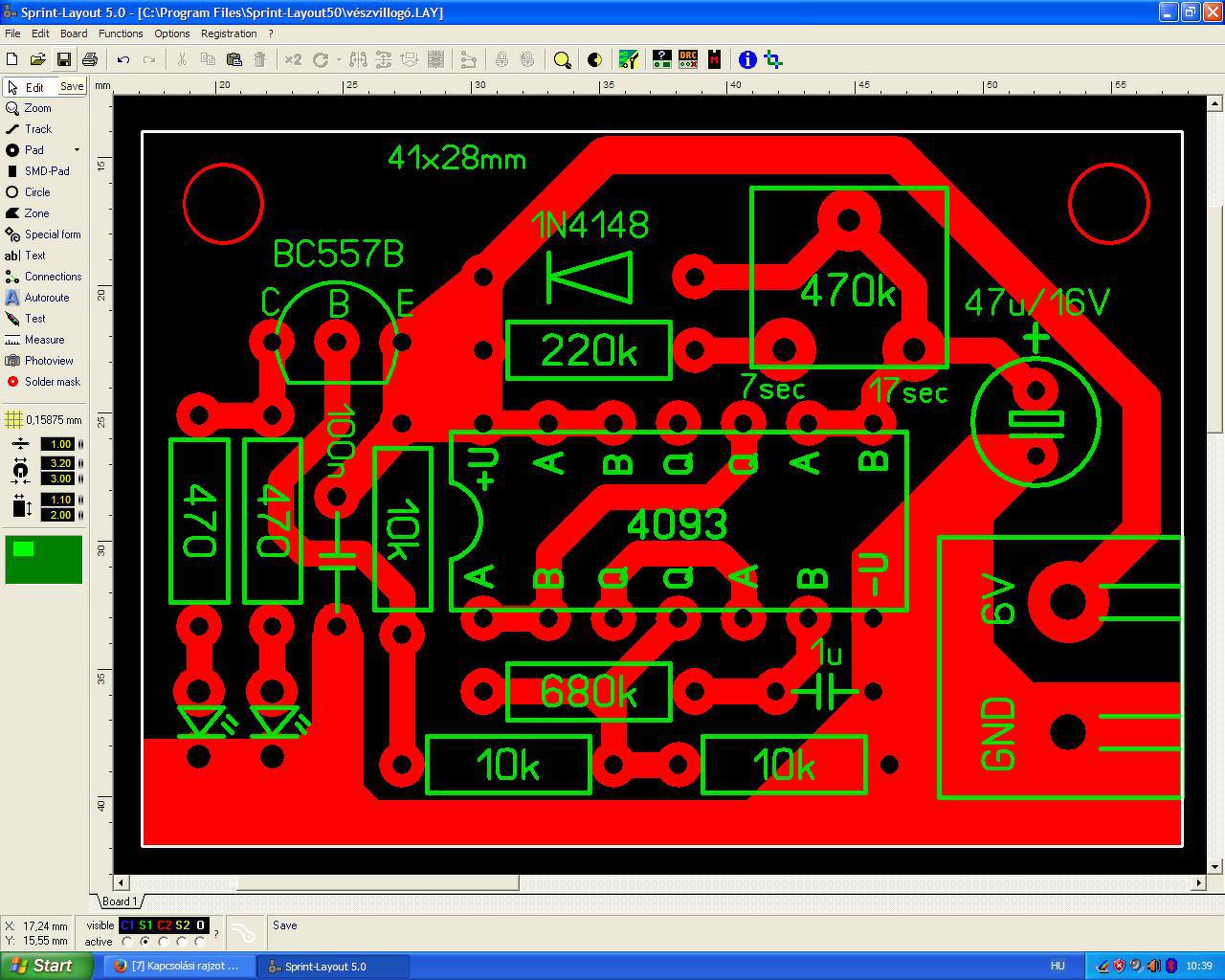Set the O outline layer as active
The width and height of the screenshot is (1225, 980).
200,942
